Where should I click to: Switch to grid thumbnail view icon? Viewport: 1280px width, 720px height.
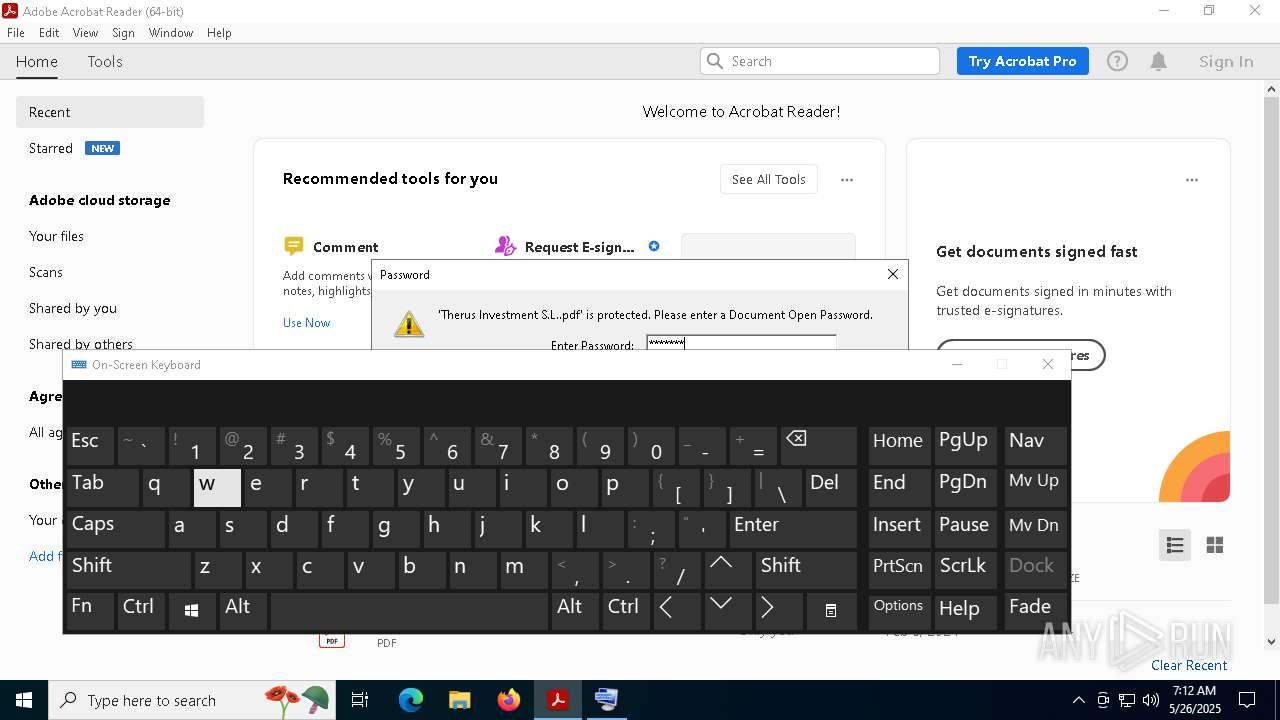coord(1215,545)
